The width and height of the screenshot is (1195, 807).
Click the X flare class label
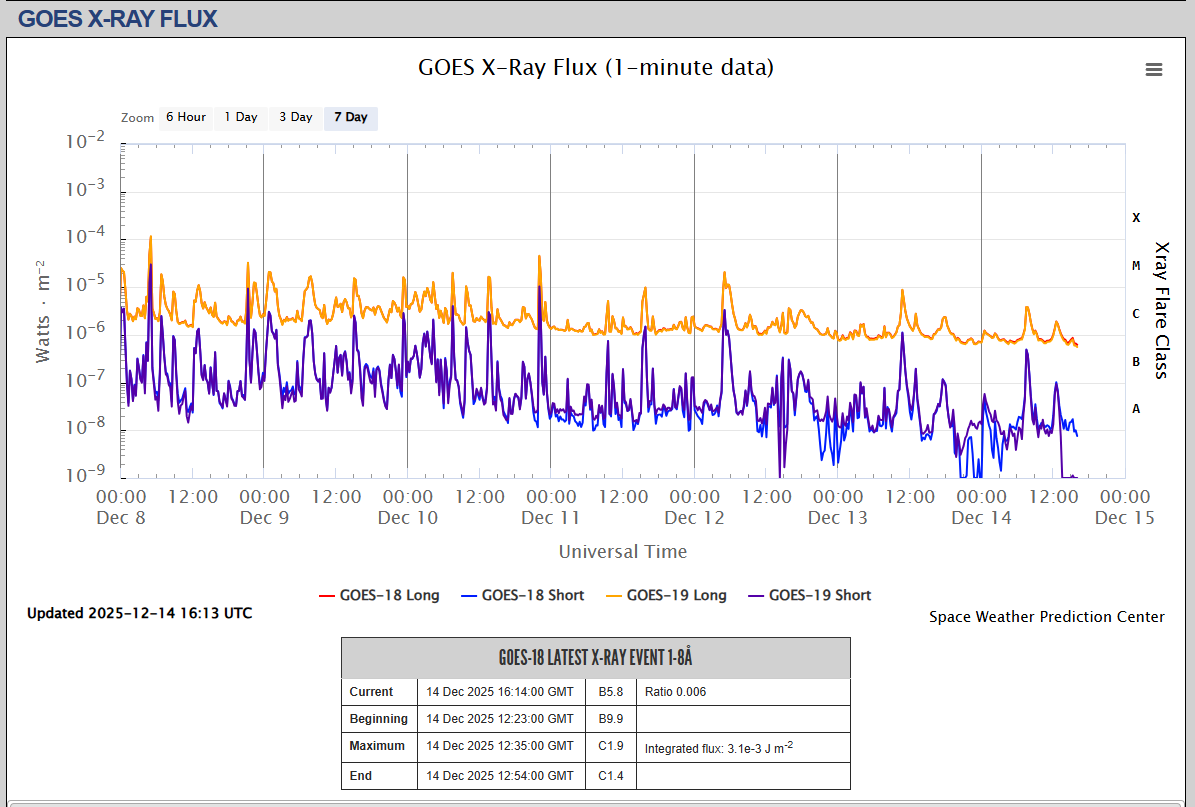tap(1136, 218)
